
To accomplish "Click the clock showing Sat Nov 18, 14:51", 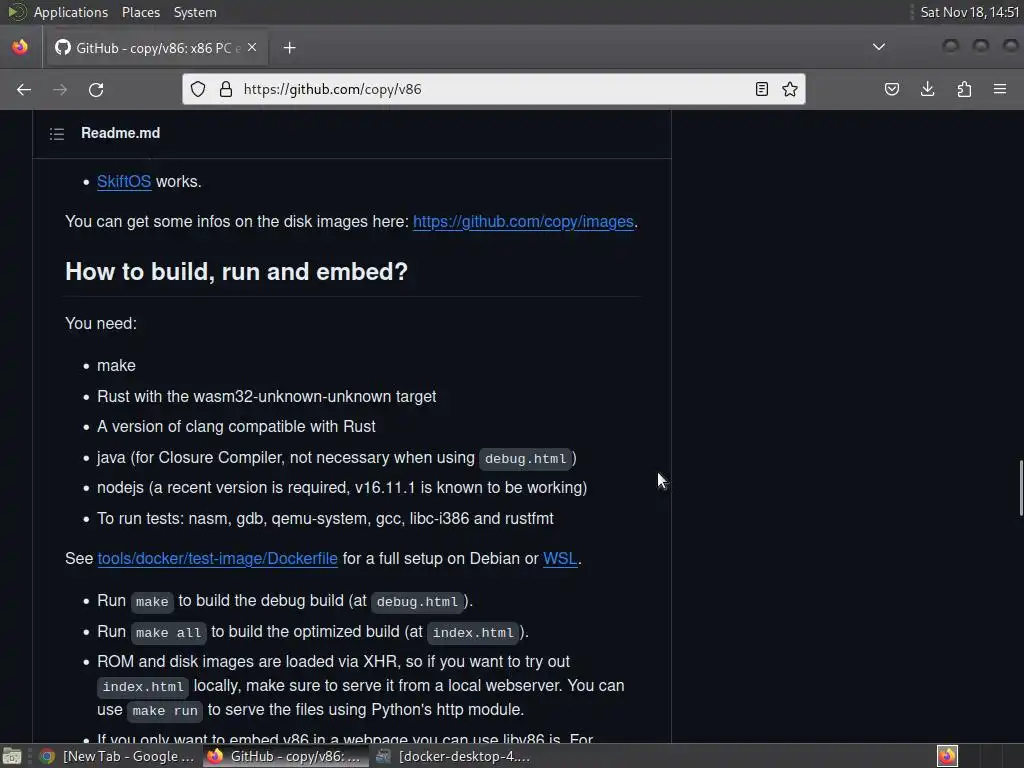I will point(969,12).
